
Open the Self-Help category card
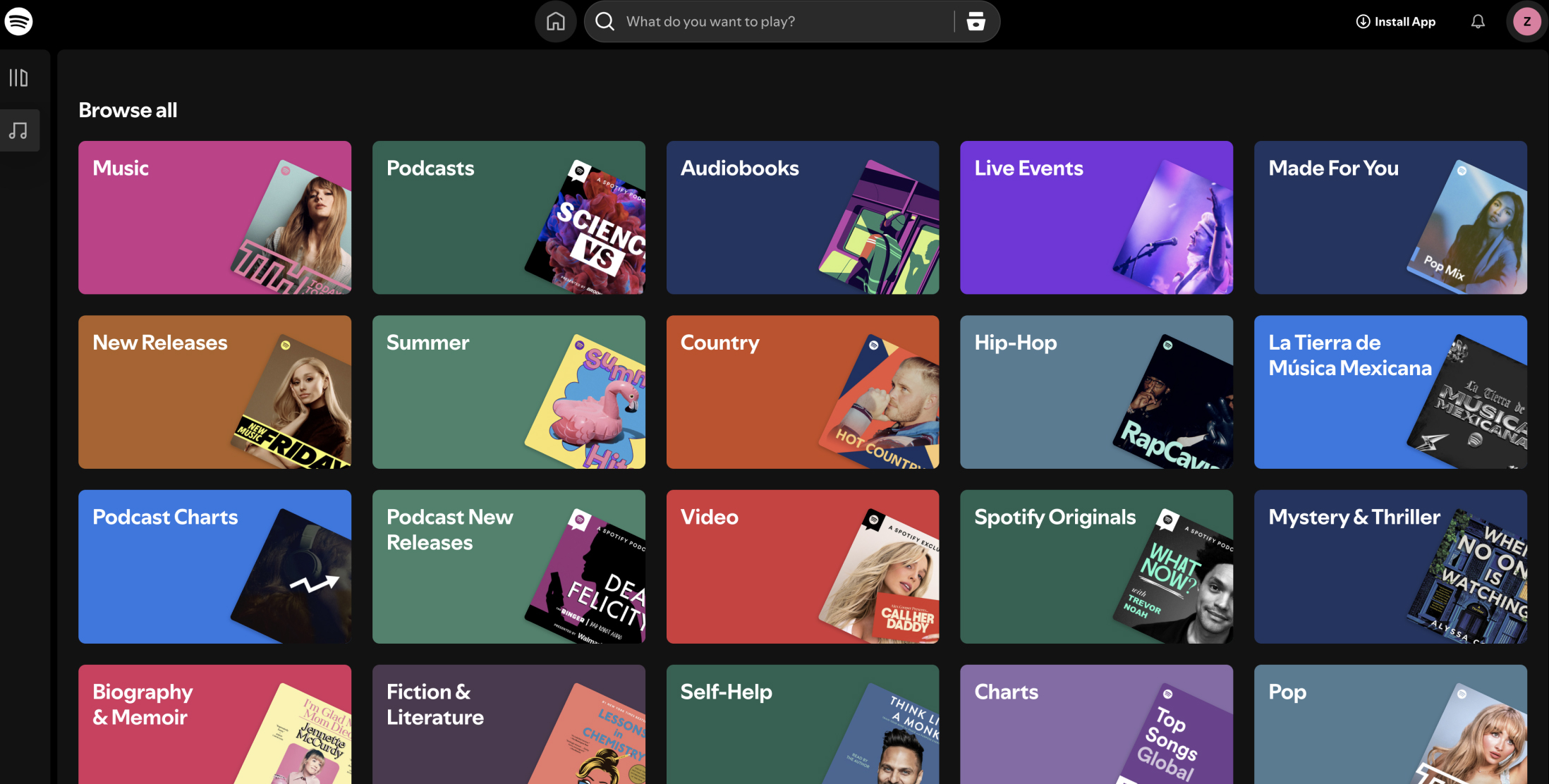(x=803, y=724)
